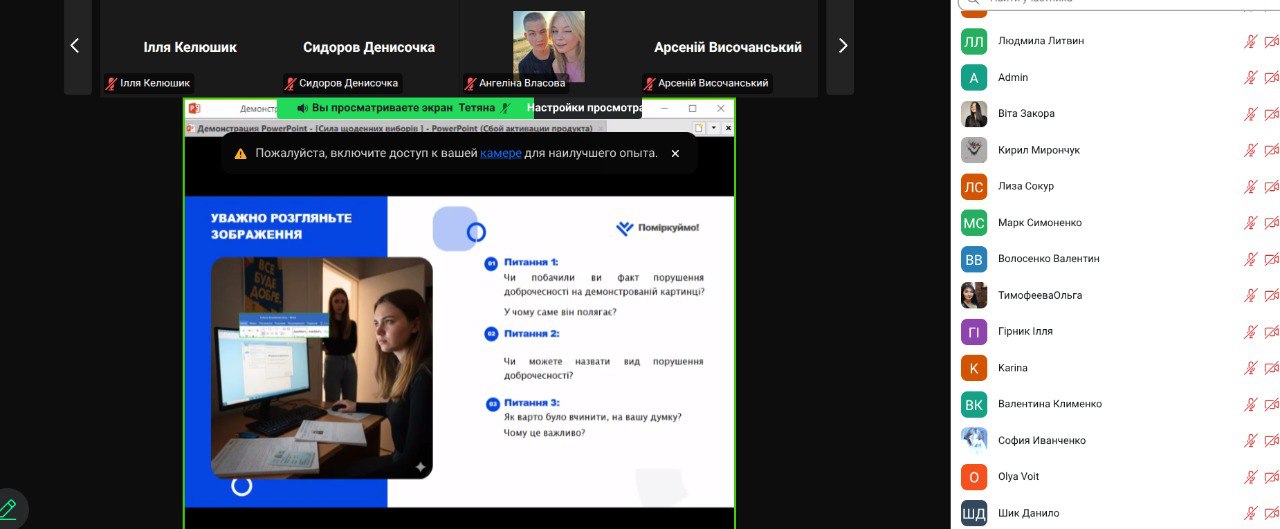Open dropdown arrow in PowerPoint title bar
1280x529 pixels.
pyautogui.click(x=713, y=128)
